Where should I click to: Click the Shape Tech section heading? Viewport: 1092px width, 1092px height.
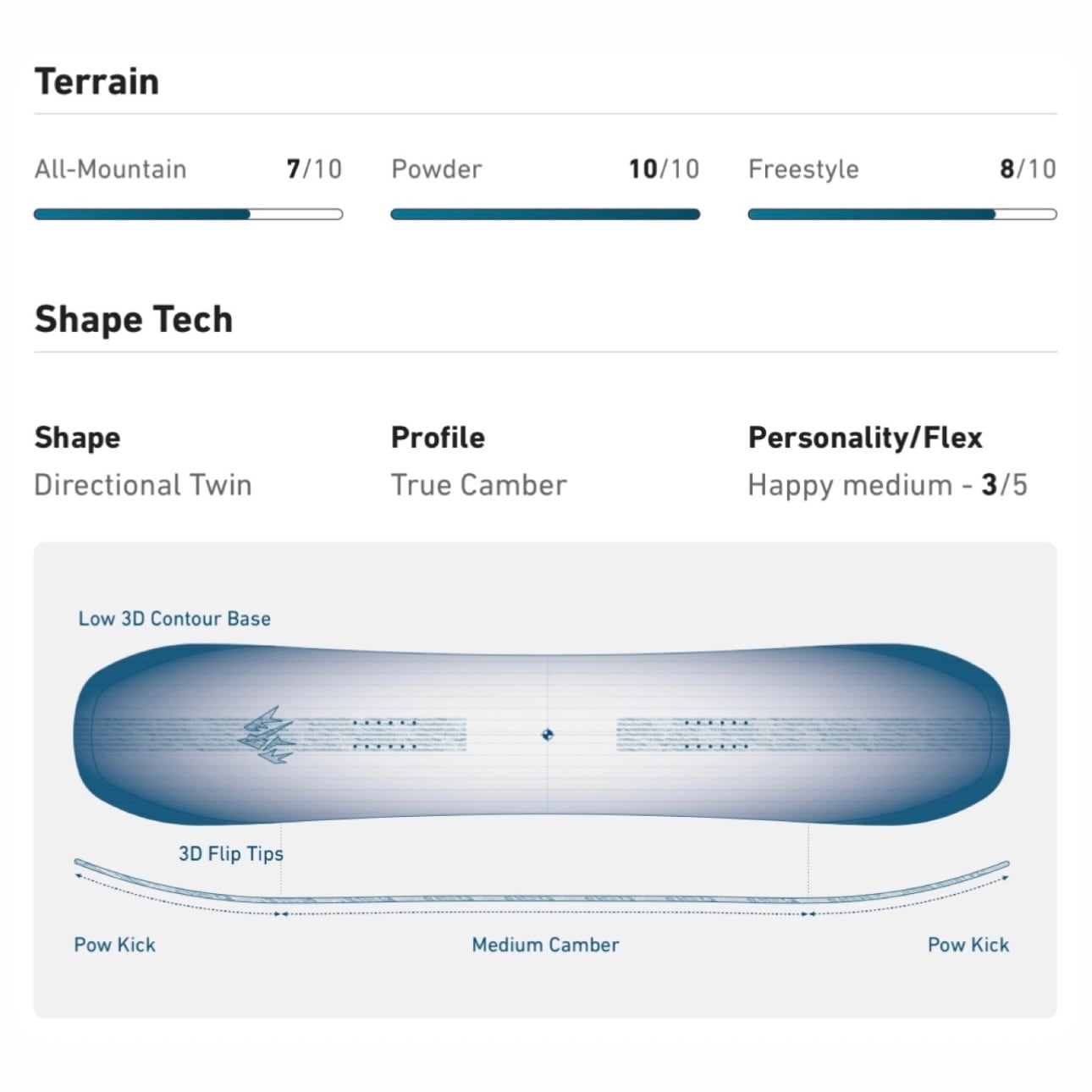[134, 320]
